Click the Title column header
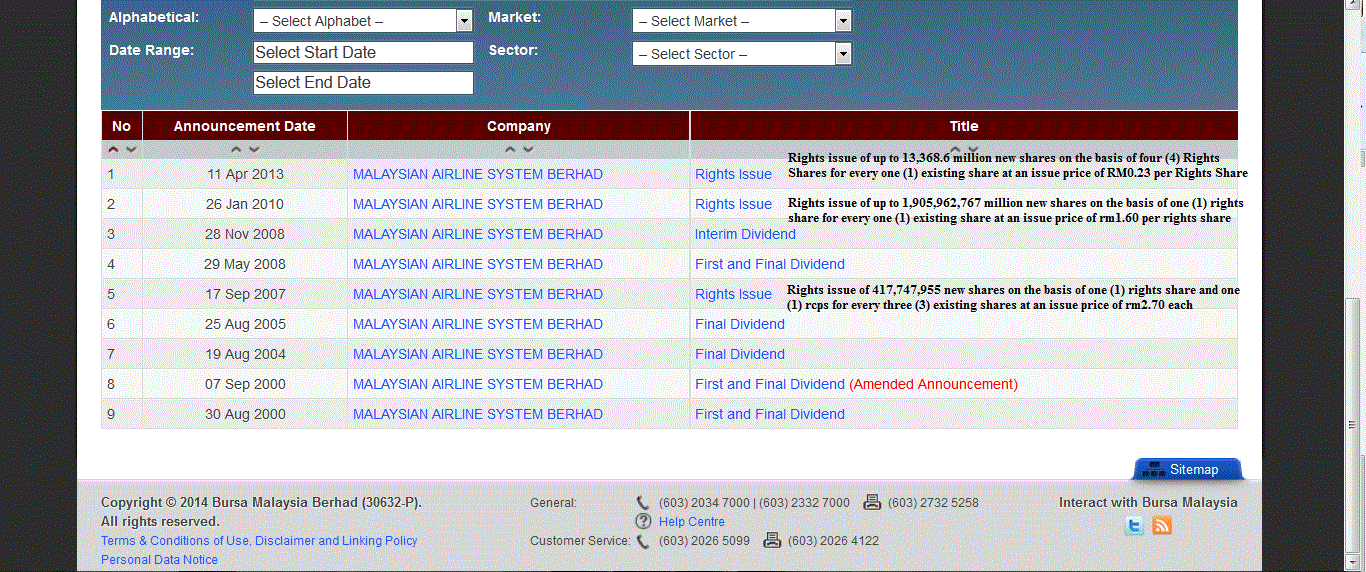 (x=964, y=126)
